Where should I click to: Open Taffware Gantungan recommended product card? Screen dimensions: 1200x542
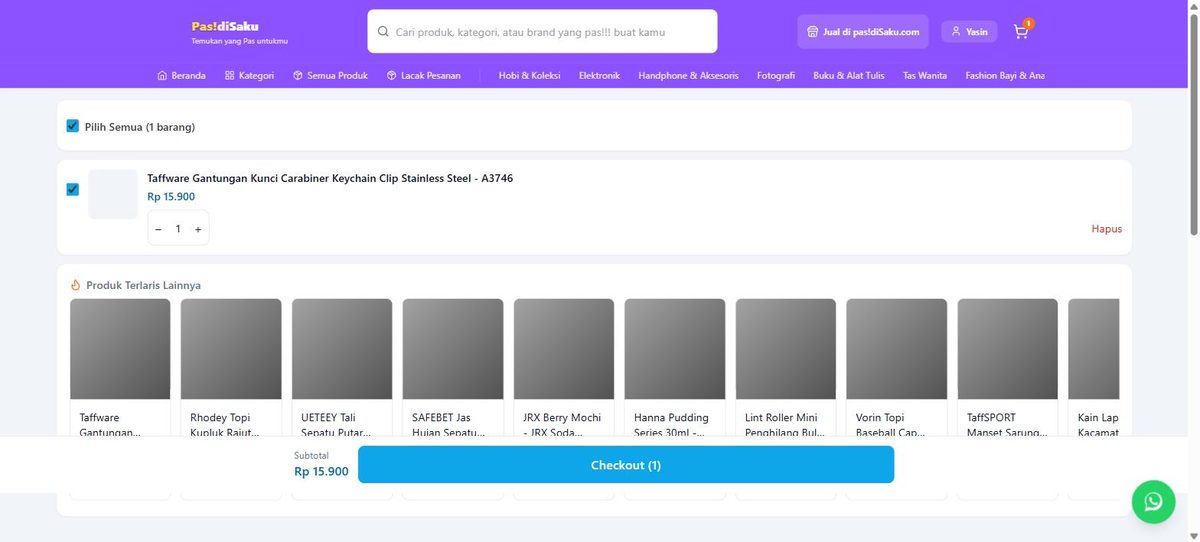point(120,398)
